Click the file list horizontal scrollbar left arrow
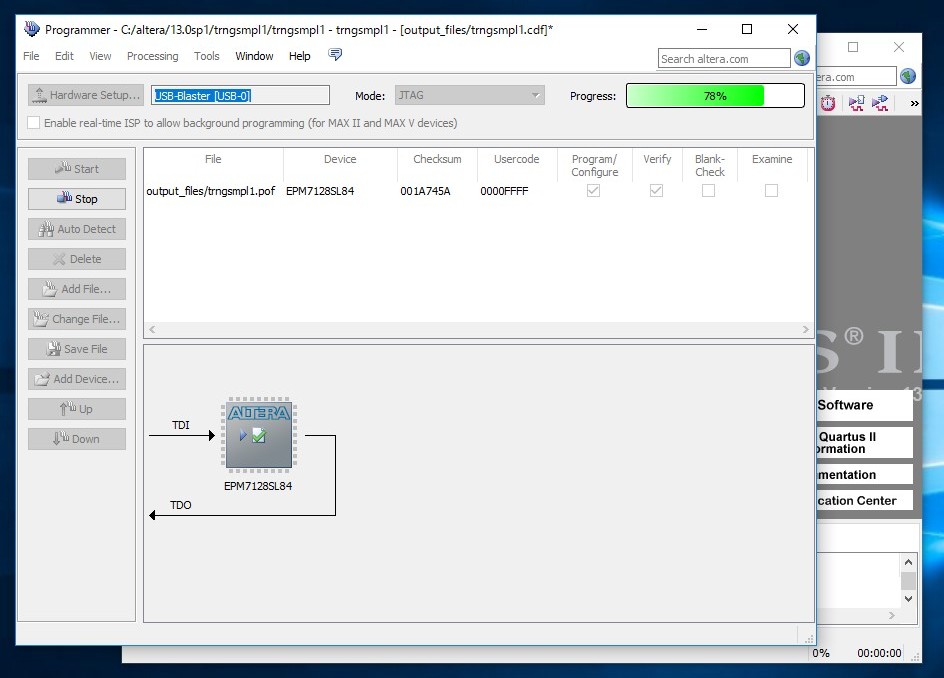The image size is (944, 678). click(152, 329)
